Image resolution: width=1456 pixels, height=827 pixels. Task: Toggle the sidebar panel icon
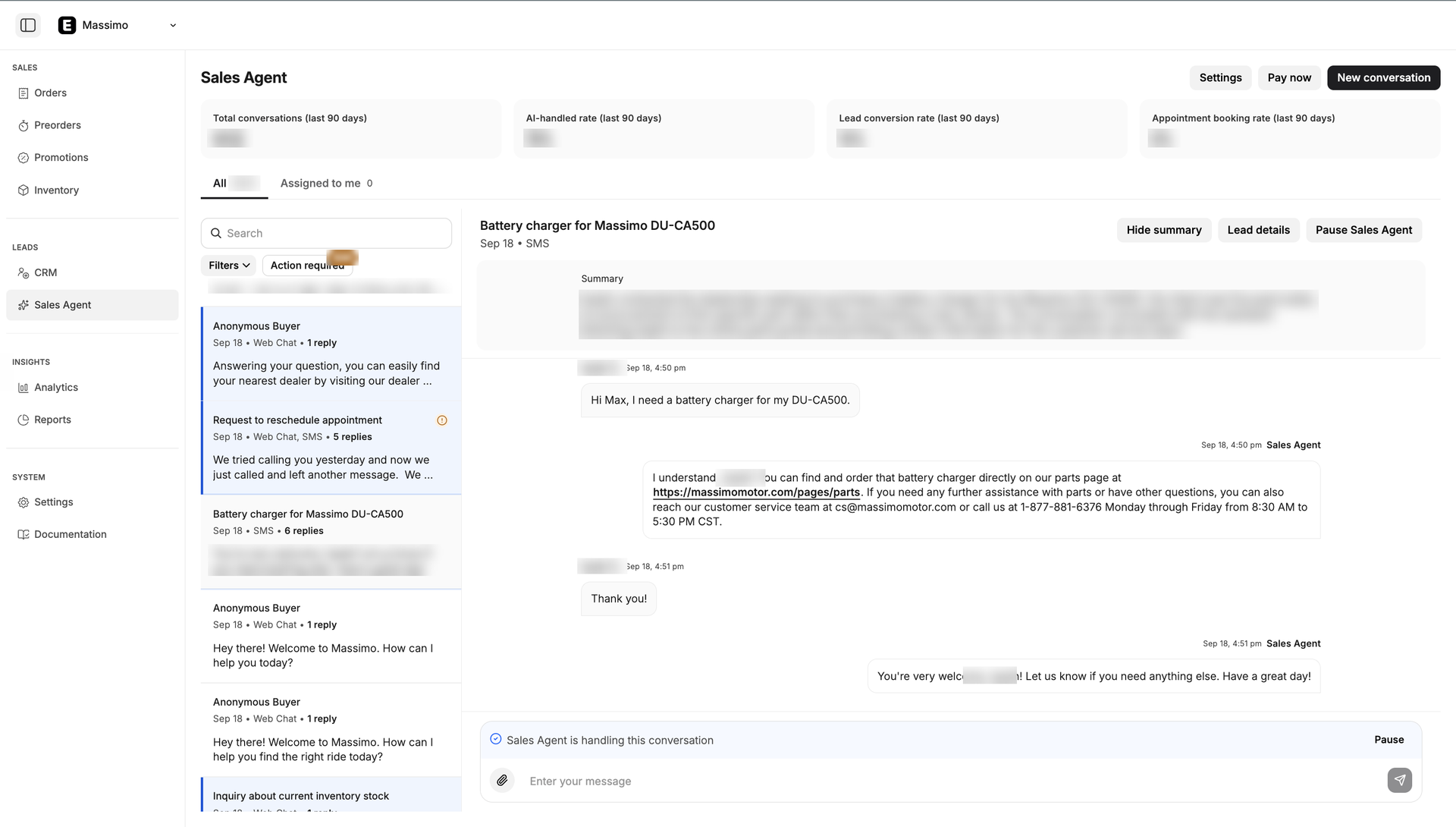point(28,25)
